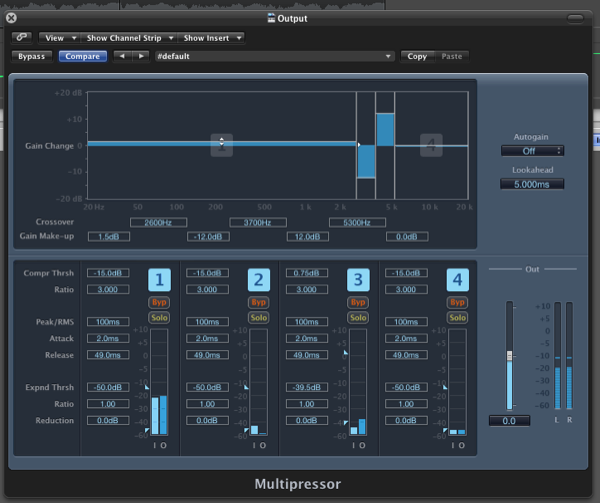Bypass band 3 with Byp button
Viewport: 600px width, 503px height.
pos(358,302)
